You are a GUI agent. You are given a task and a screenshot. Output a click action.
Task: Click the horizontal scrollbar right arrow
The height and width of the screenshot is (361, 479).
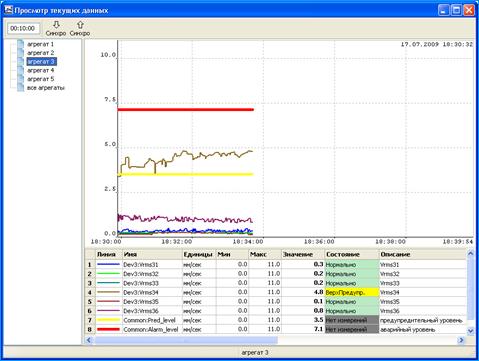461,340
